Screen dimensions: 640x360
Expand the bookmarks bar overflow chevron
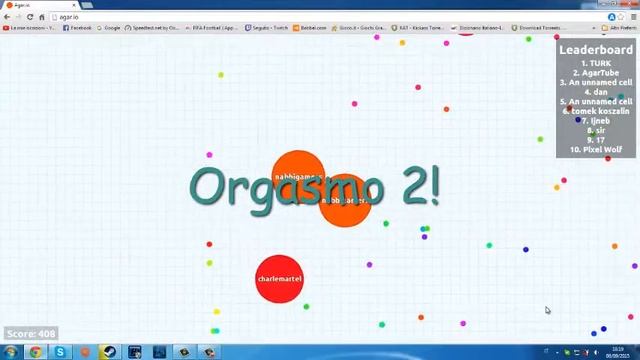(x=594, y=28)
